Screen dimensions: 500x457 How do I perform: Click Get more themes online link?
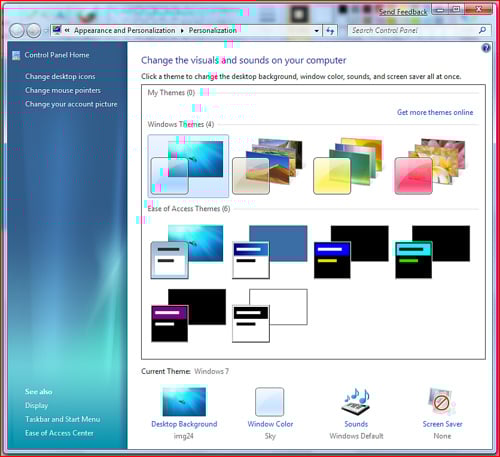click(435, 112)
